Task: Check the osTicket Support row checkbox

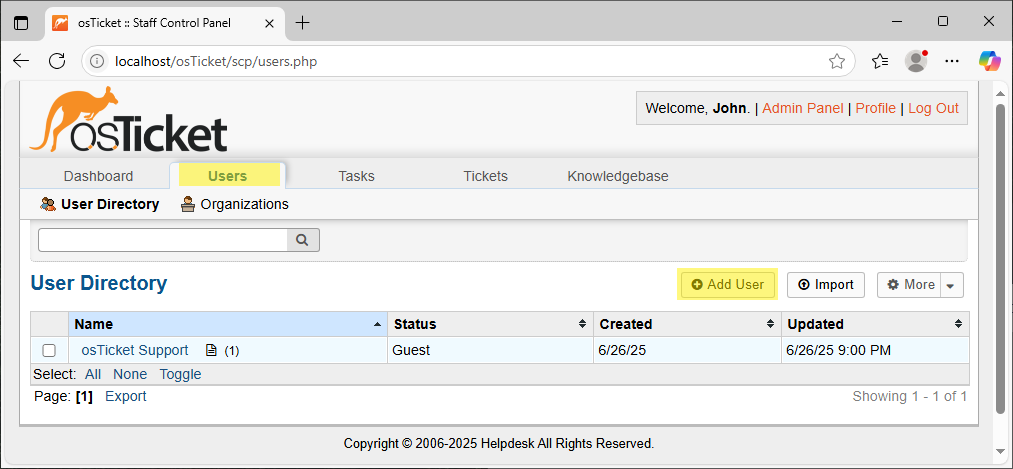Action: 49,351
